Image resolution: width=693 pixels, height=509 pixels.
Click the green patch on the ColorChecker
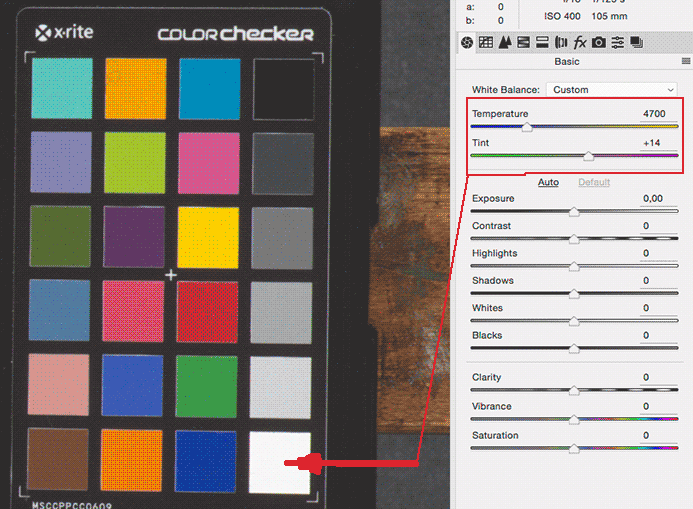coord(206,387)
